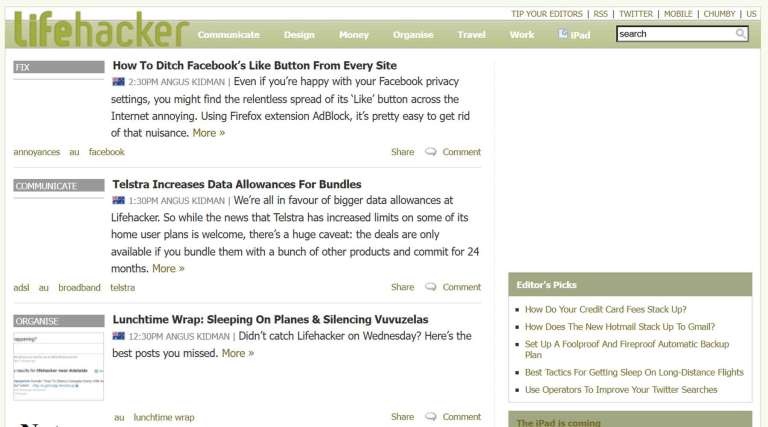Open the Money navigation menu
Viewport: 768px width, 427px height.
[354, 35]
